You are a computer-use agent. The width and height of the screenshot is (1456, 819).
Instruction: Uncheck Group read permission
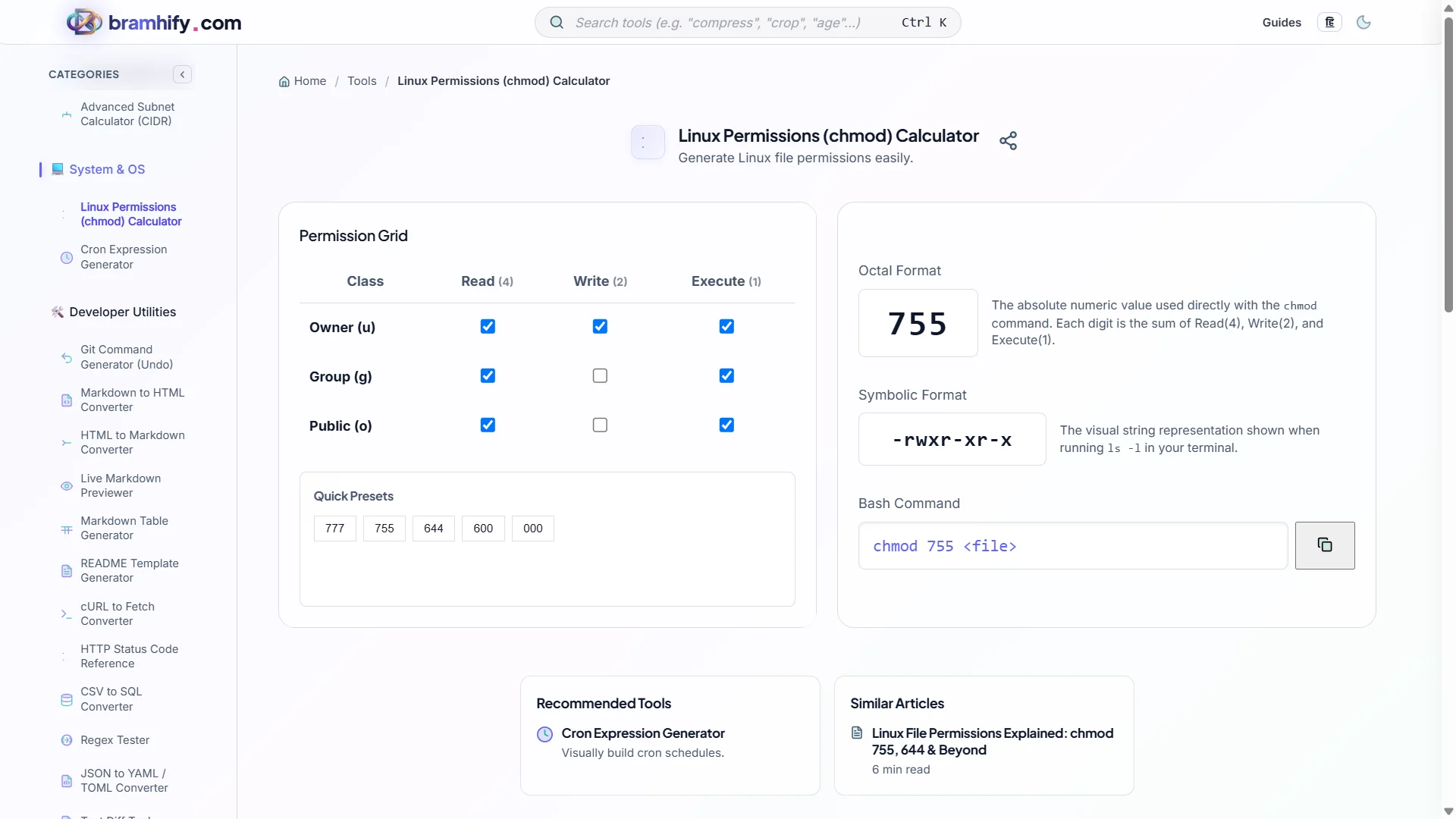click(x=488, y=376)
